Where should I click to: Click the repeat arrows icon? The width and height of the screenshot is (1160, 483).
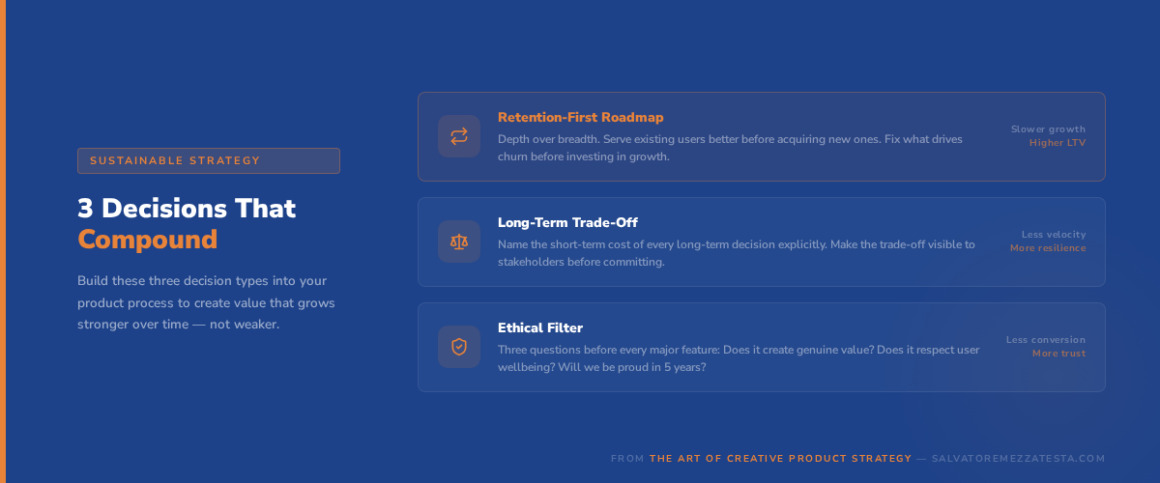(459, 137)
